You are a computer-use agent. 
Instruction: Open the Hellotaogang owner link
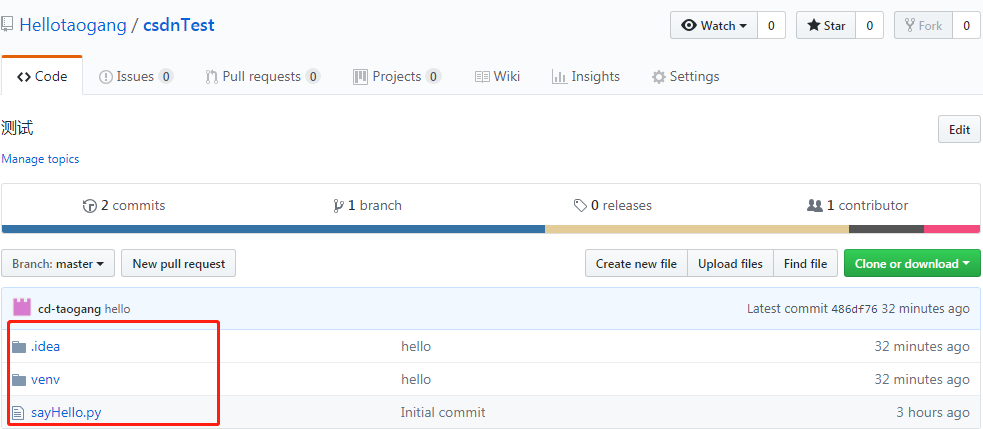tap(73, 25)
